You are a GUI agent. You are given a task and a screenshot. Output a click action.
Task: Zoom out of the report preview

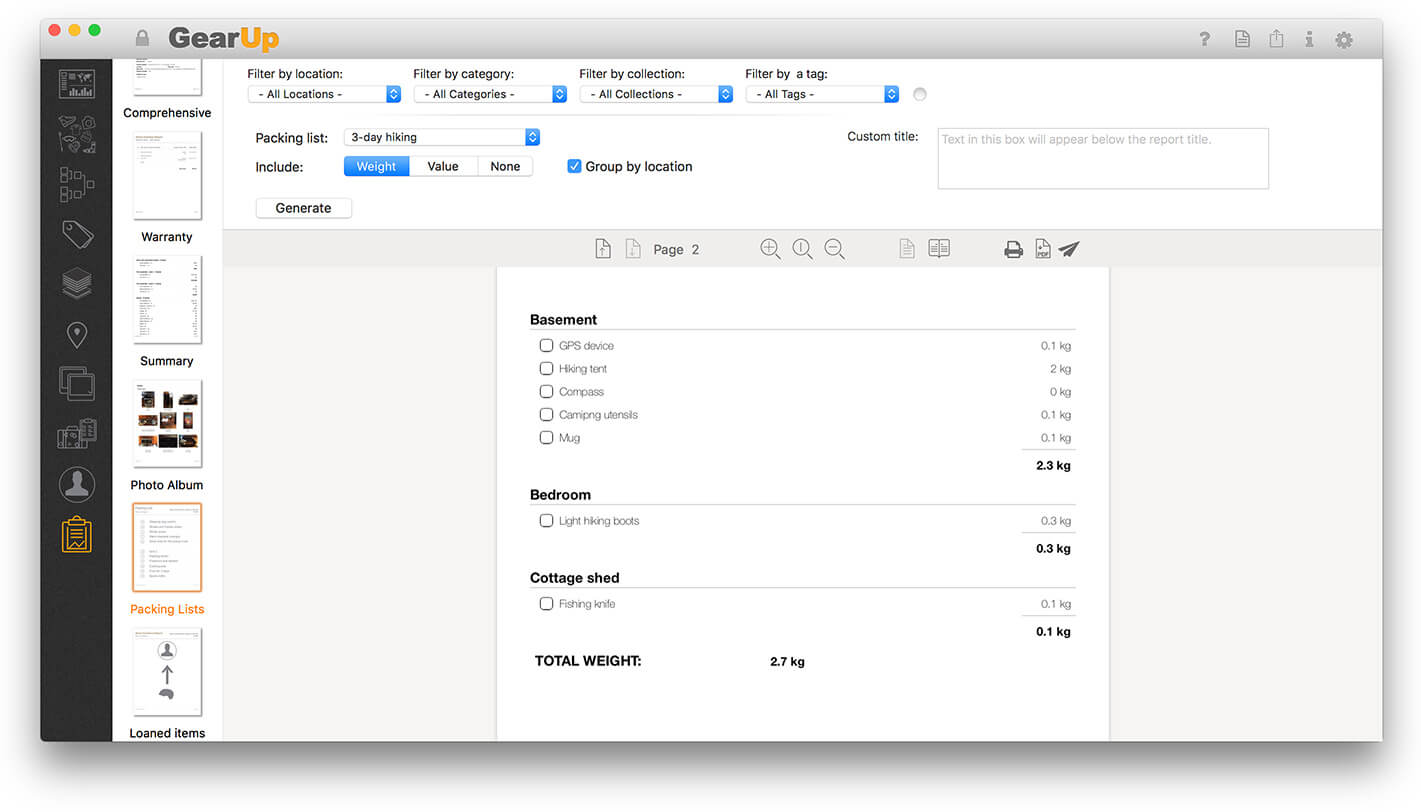pyautogui.click(x=834, y=250)
